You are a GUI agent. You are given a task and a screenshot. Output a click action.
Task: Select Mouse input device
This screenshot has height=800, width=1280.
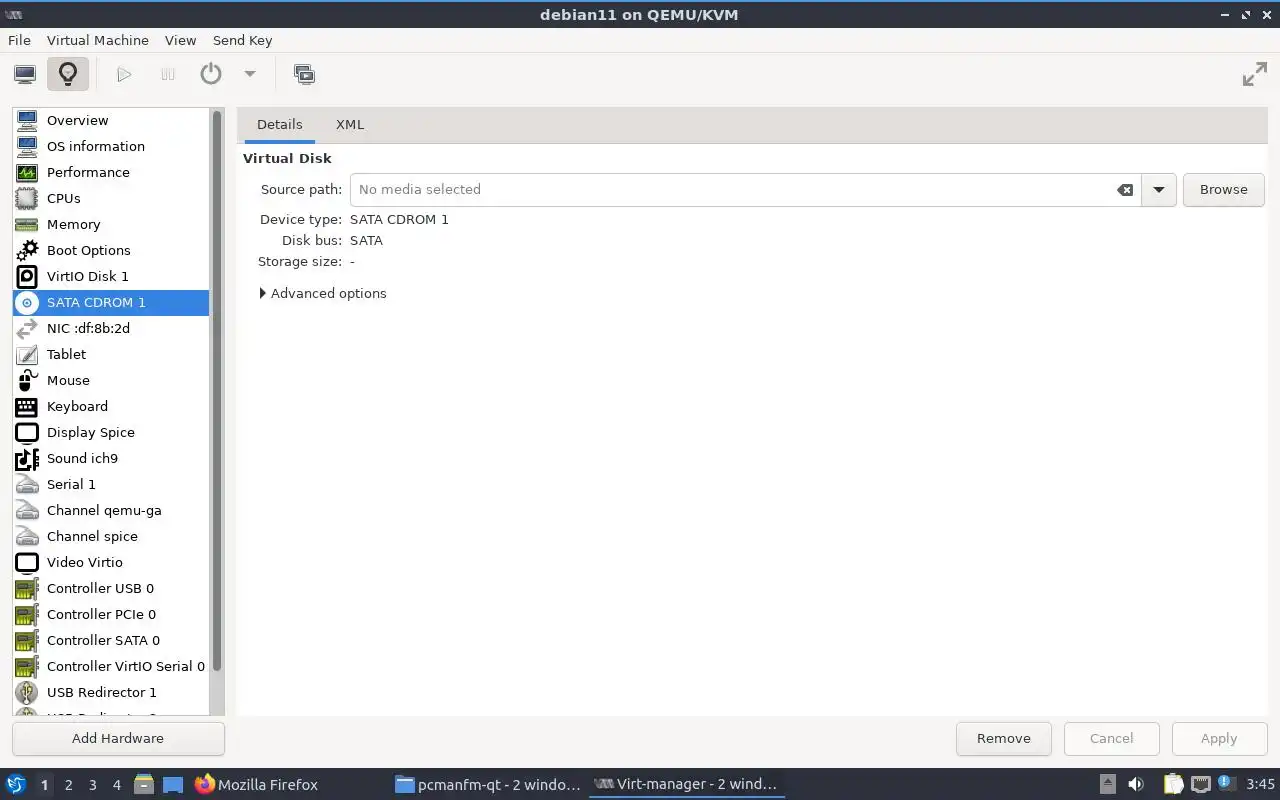pos(111,380)
